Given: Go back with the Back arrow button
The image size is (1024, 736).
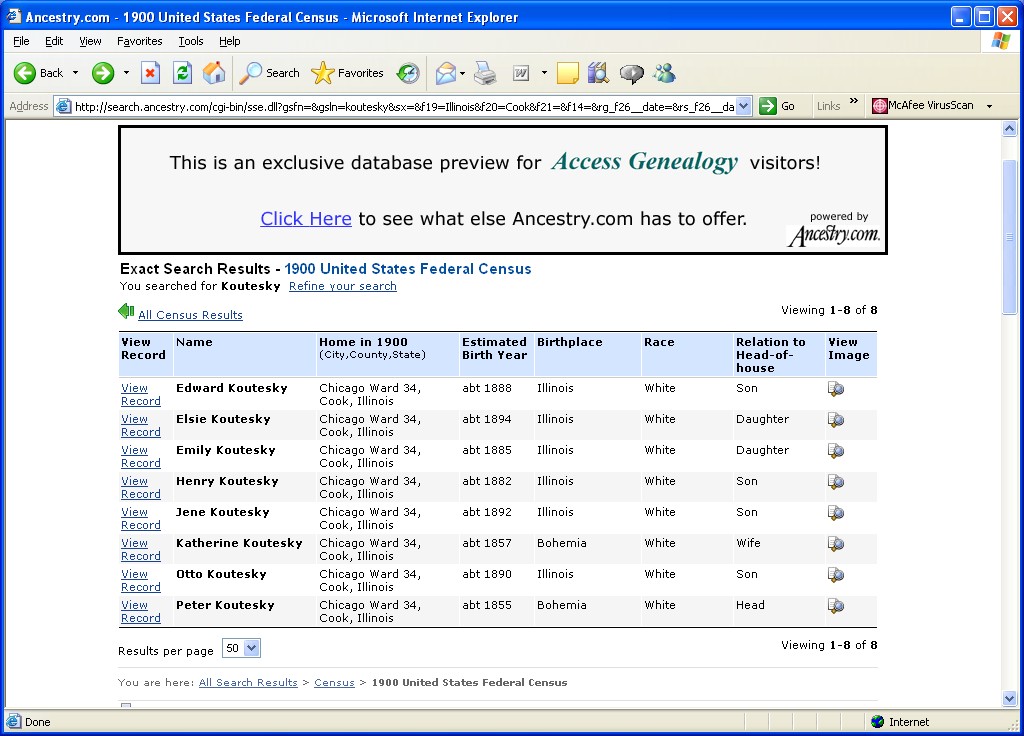Looking at the screenshot, I should [x=39, y=72].
